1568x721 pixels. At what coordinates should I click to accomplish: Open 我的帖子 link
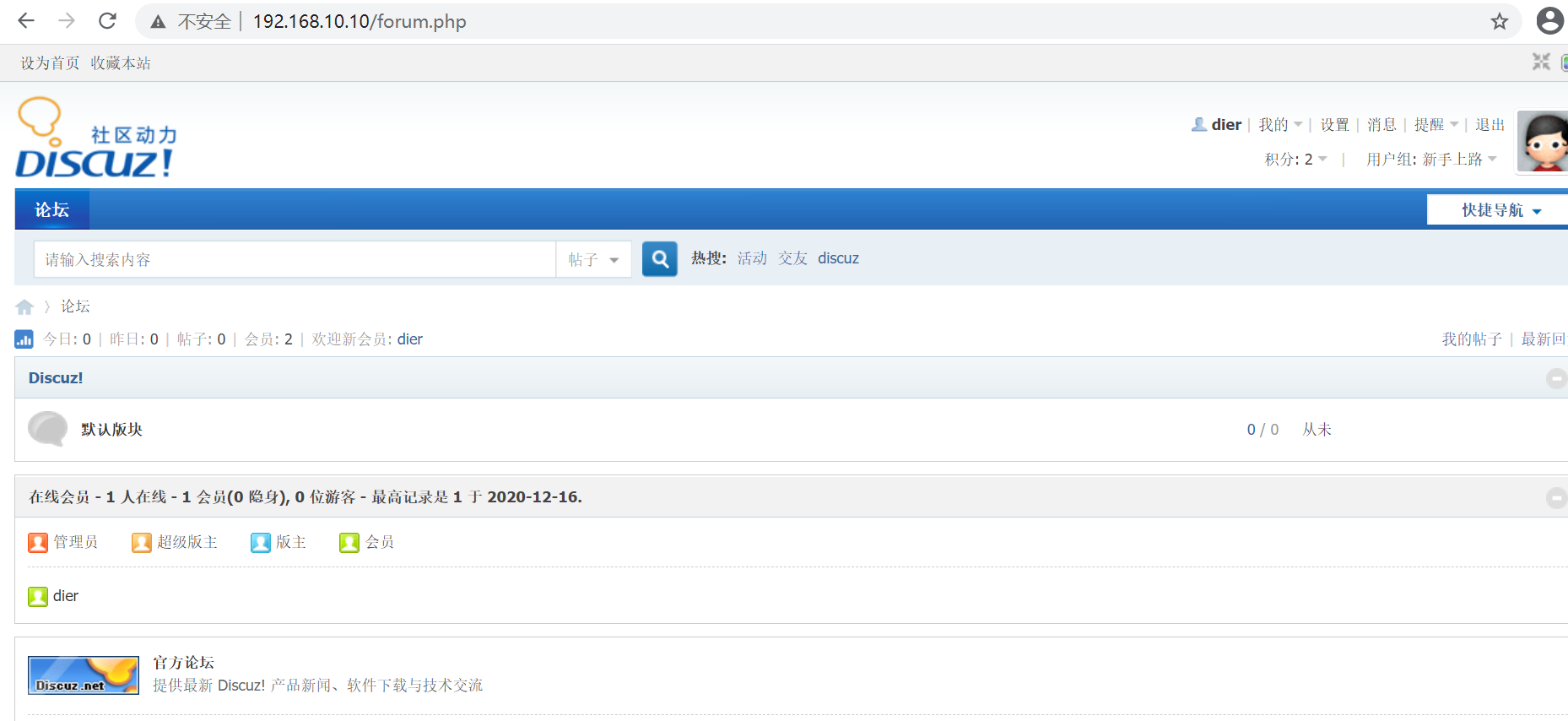point(1472,339)
